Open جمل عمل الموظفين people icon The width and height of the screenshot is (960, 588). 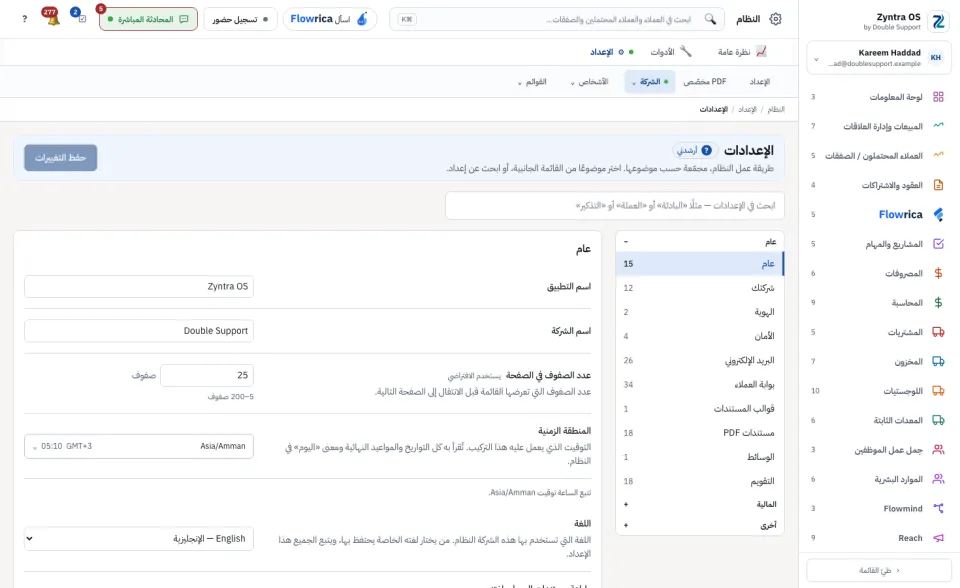(x=938, y=450)
